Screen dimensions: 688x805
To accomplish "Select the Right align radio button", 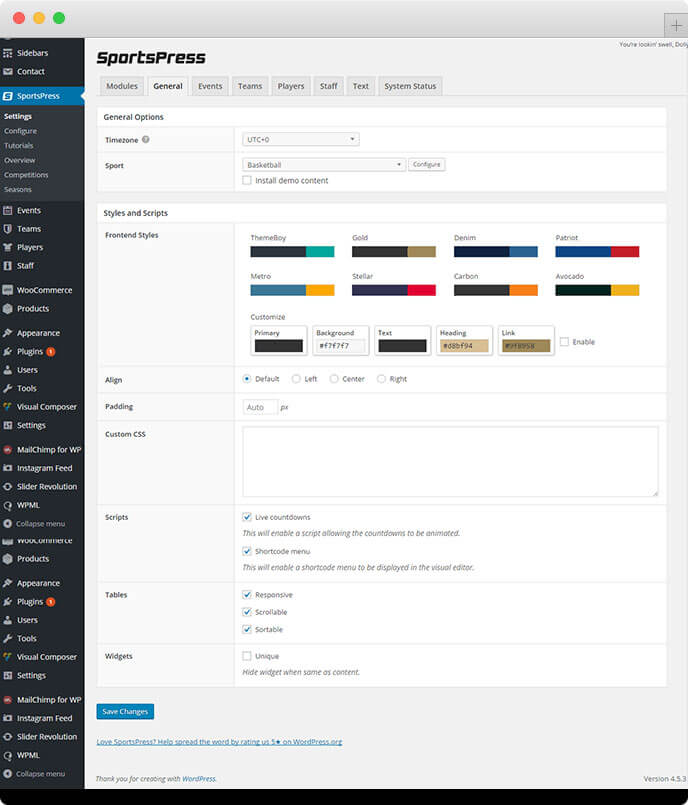I will point(381,379).
